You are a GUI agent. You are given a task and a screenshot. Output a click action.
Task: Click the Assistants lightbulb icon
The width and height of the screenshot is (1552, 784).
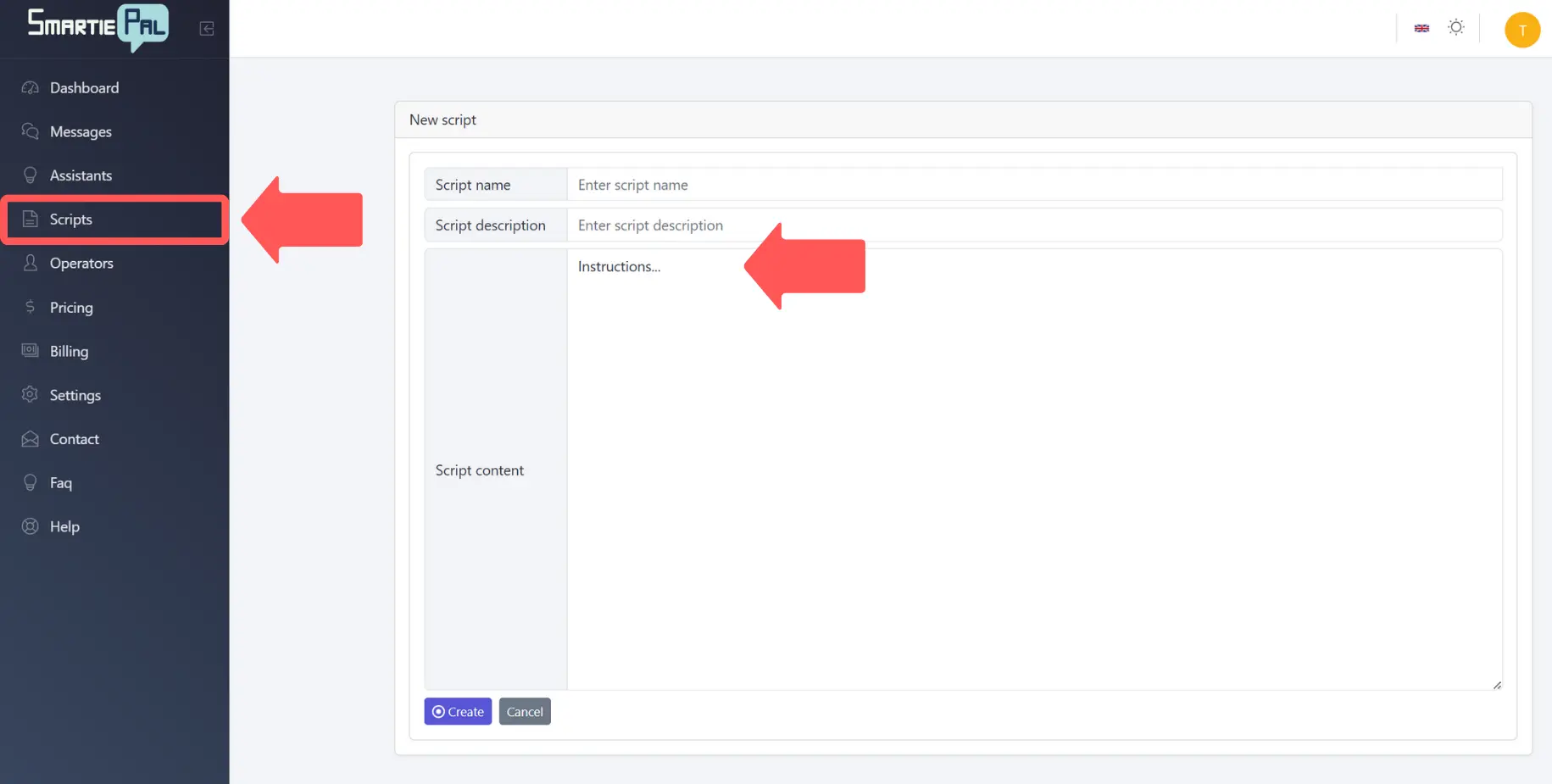(x=31, y=175)
